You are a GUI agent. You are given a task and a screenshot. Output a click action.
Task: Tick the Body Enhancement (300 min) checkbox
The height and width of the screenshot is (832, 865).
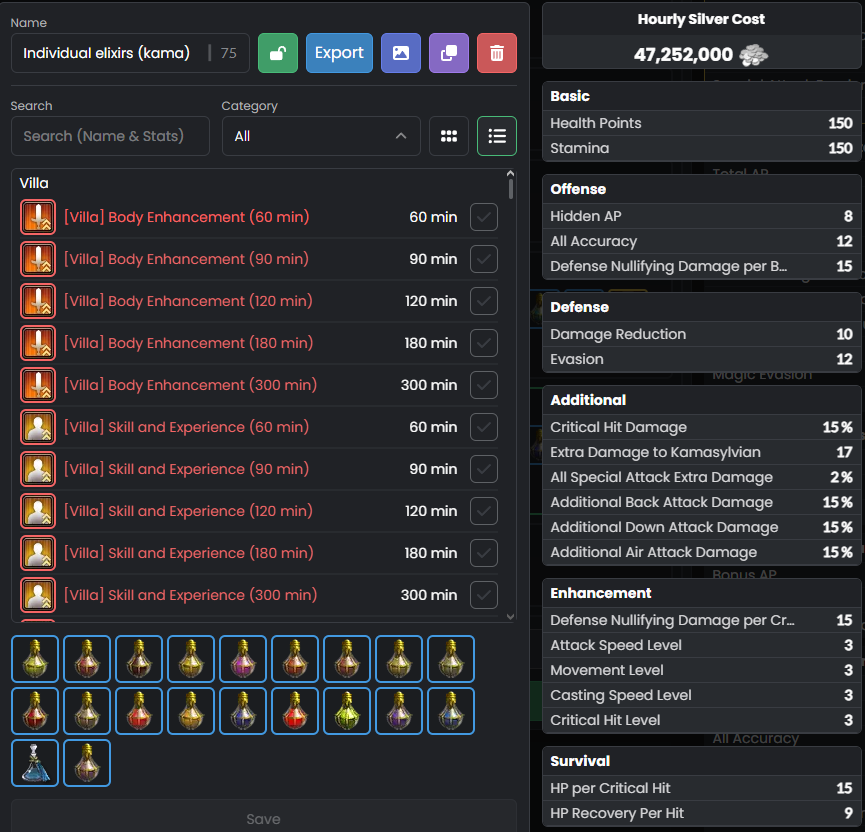click(484, 385)
